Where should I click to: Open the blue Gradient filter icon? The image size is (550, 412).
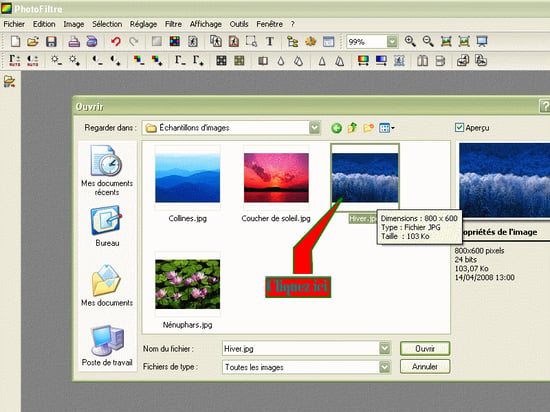[381, 61]
